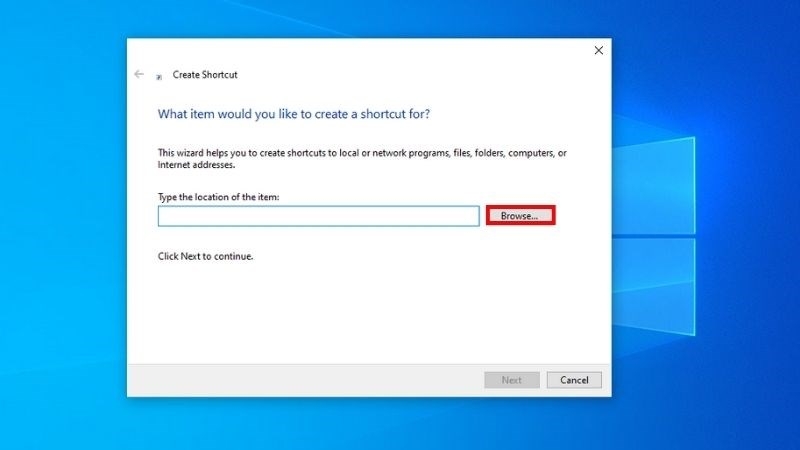Image resolution: width=800 pixels, height=450 pixels.
Task: Click the 'Create Shortcut' title text
Action: tap(205, 75)
